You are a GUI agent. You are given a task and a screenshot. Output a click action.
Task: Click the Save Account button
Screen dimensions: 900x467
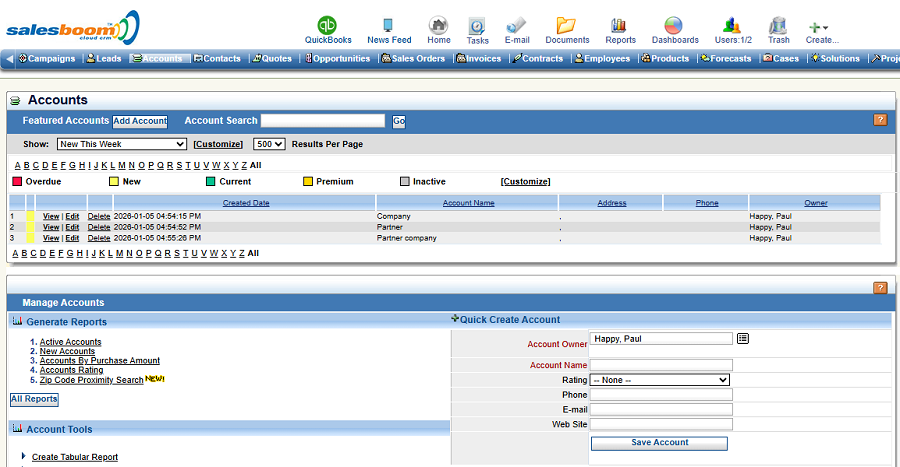click(659, 443)
